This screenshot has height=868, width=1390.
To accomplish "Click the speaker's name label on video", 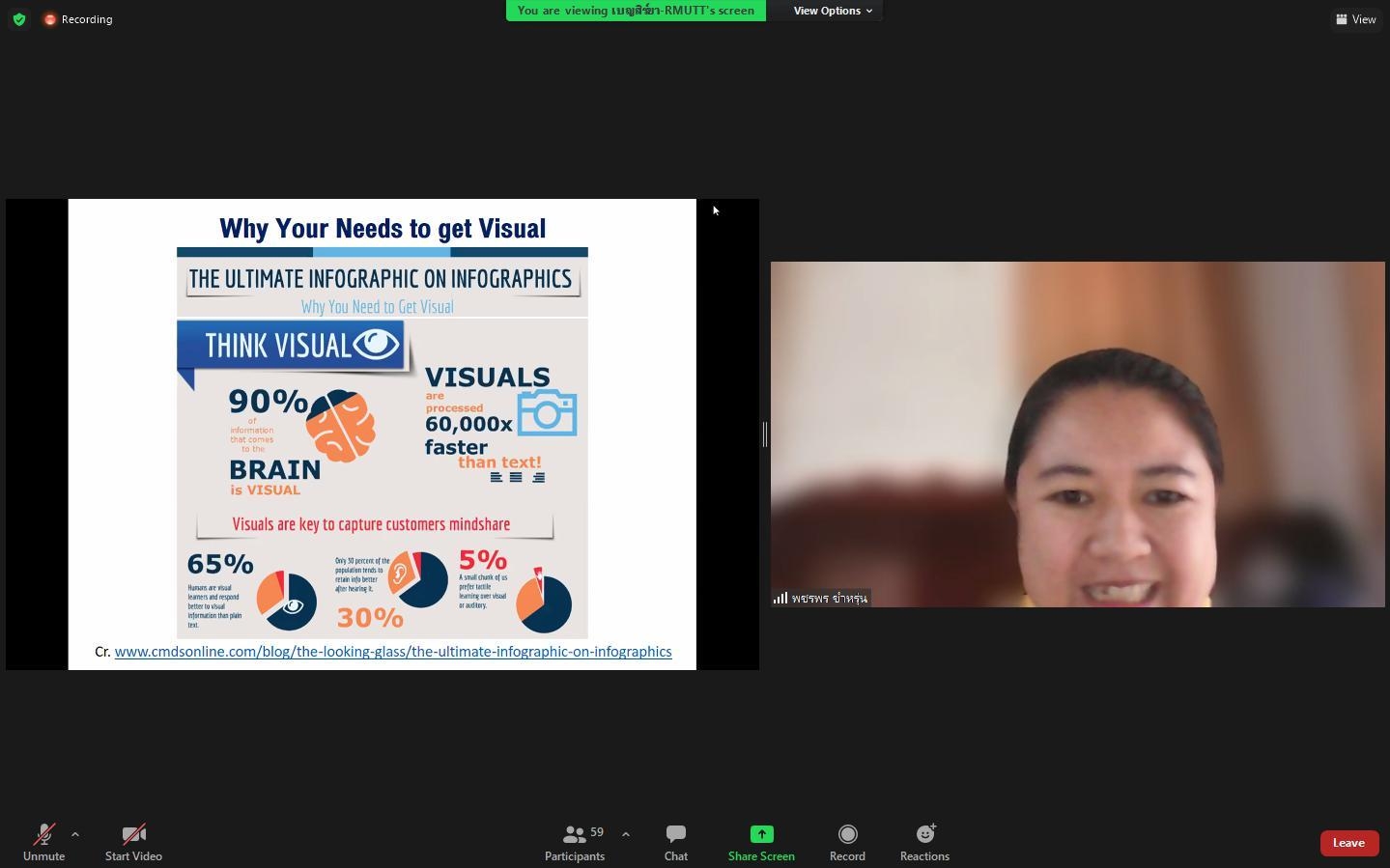I will tap(830, 599).
